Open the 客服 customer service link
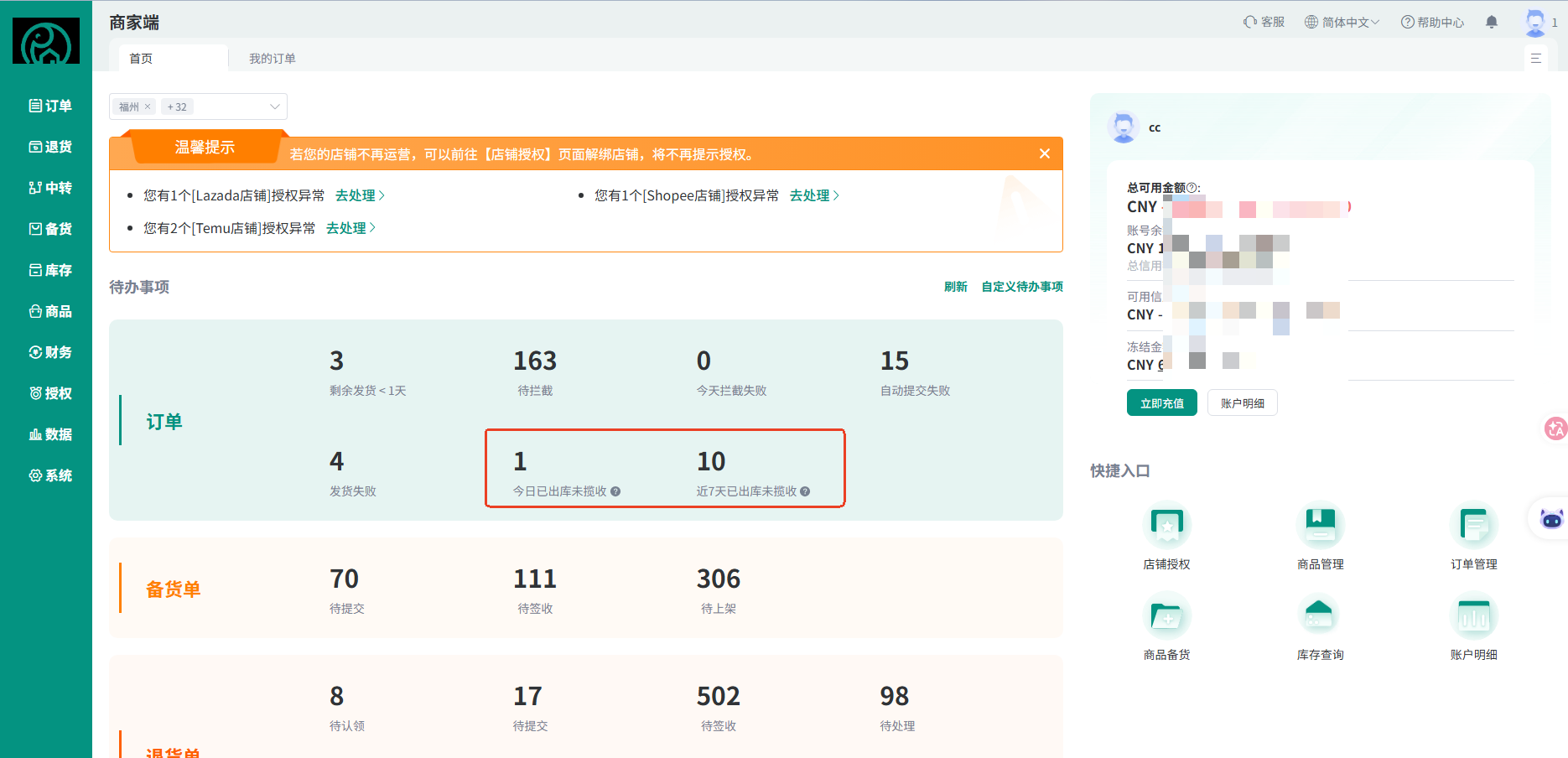This screenshot has width=1568, height=758. point(1264,22)
